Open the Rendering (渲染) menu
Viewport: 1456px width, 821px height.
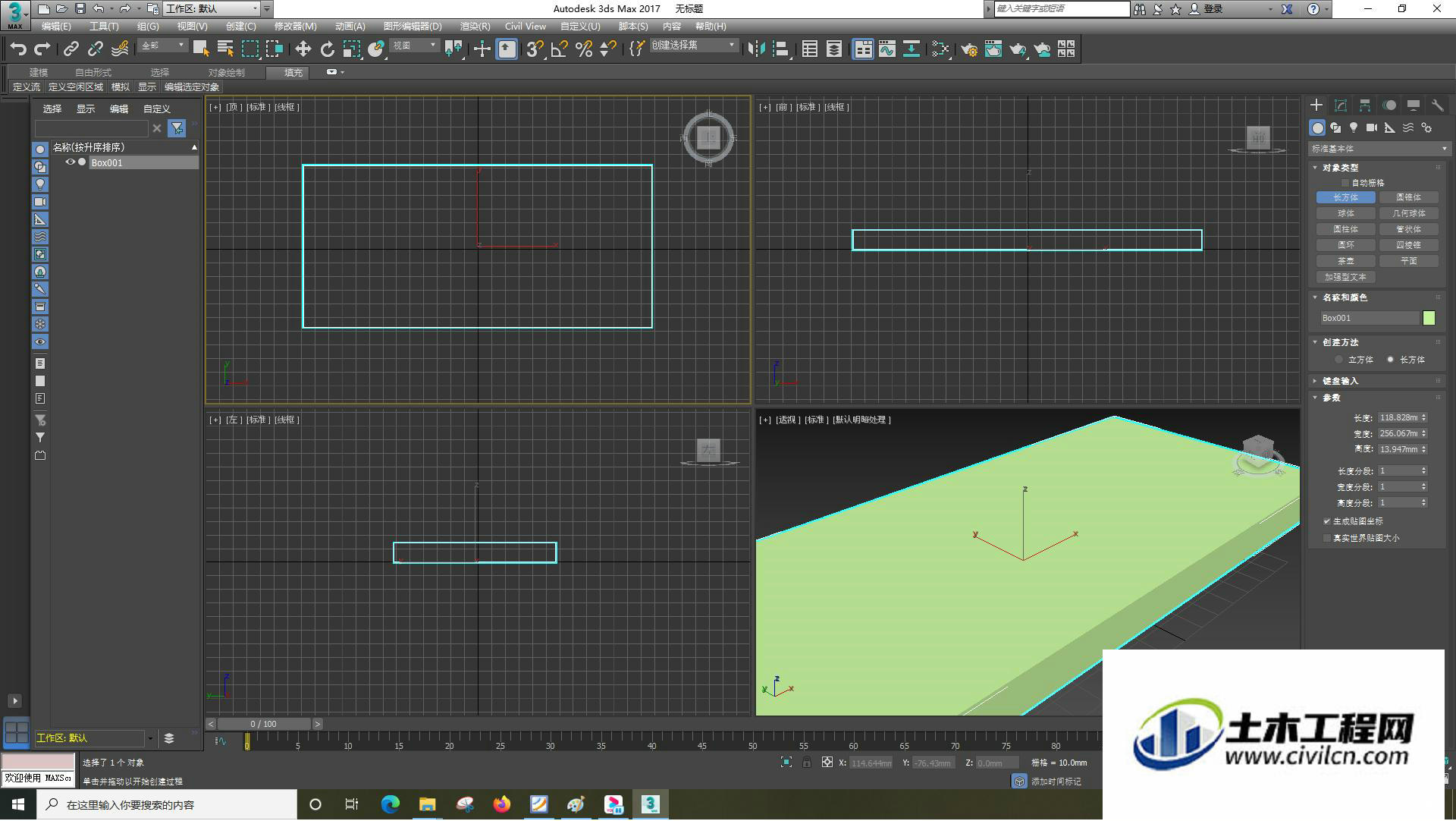coord(475,27)
